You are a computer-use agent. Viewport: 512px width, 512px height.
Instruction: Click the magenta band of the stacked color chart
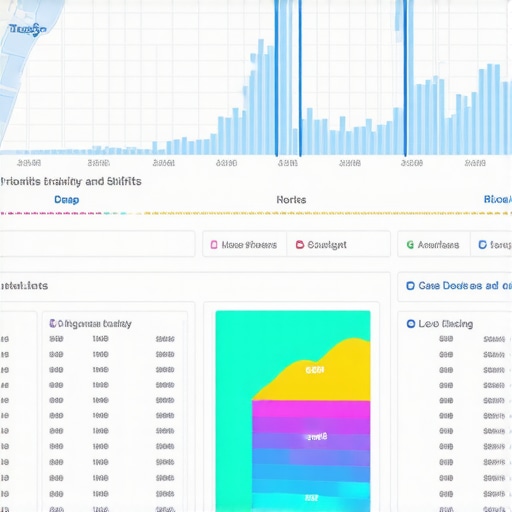click(311, 409)
